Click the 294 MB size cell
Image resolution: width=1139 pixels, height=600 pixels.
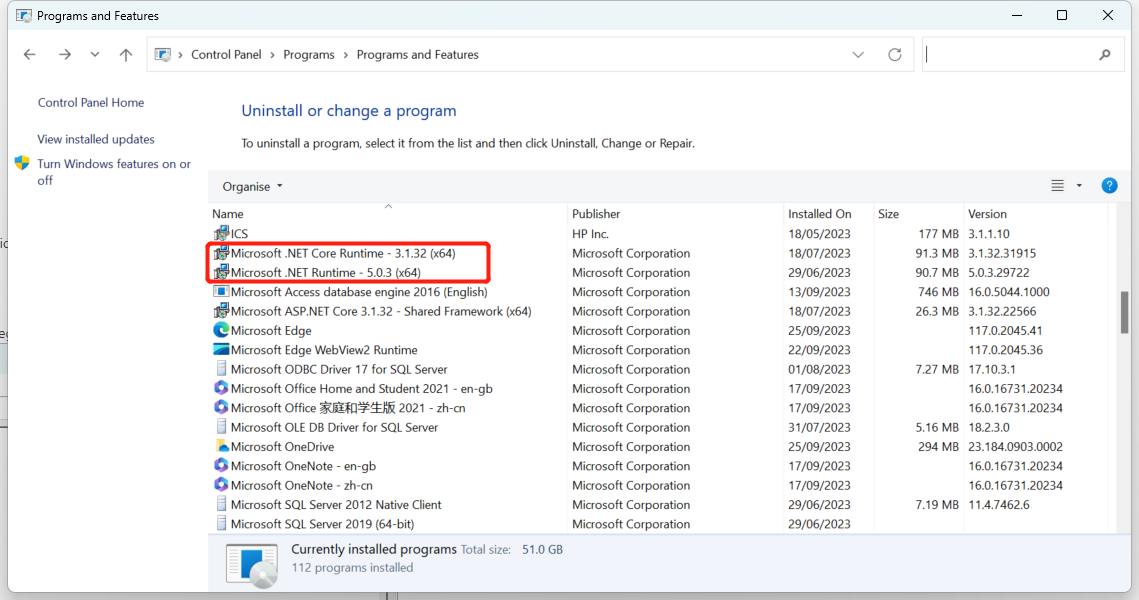(x=939, y=447)
